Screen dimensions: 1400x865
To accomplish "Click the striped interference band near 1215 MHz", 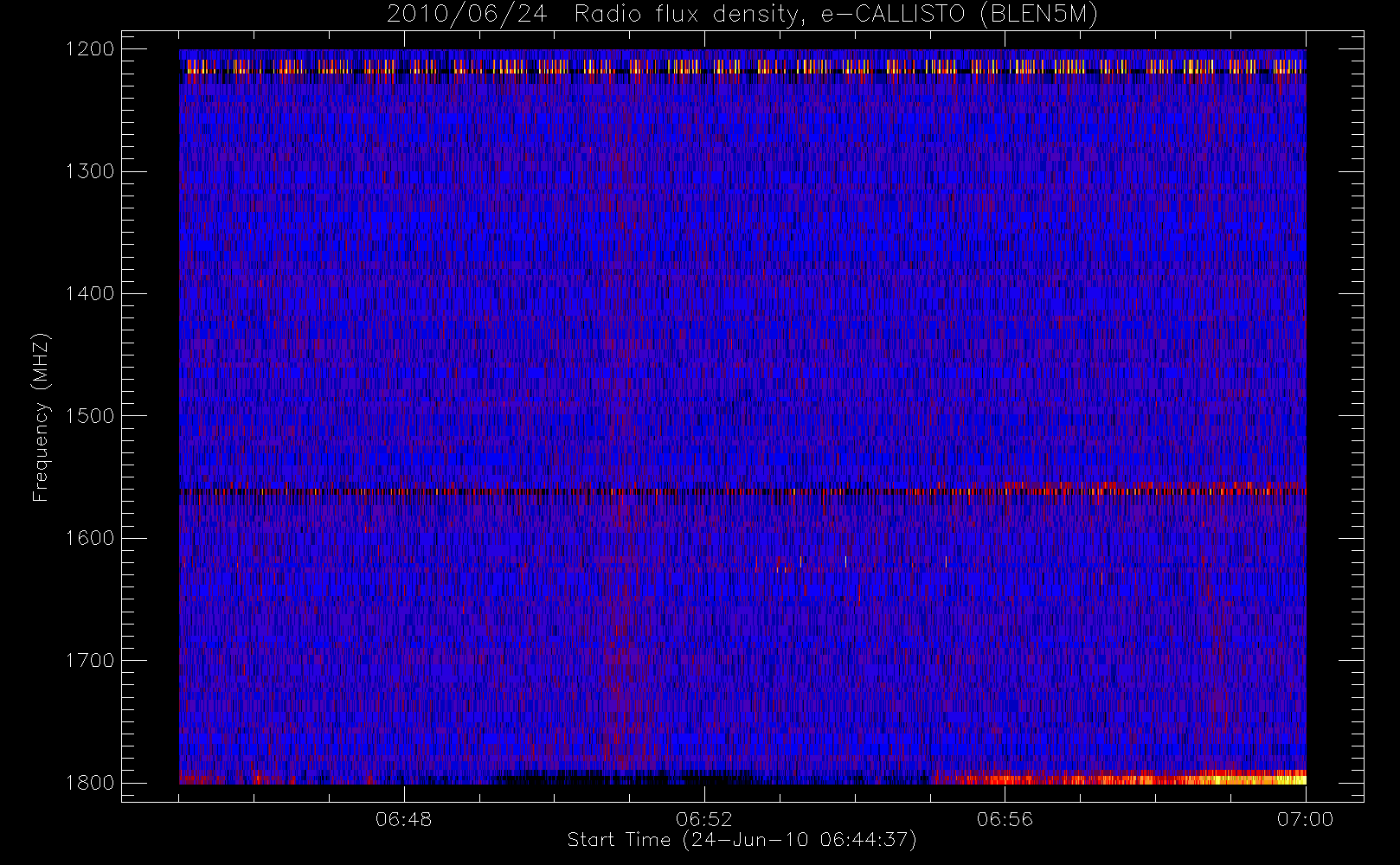I will (x=742, y=67).
